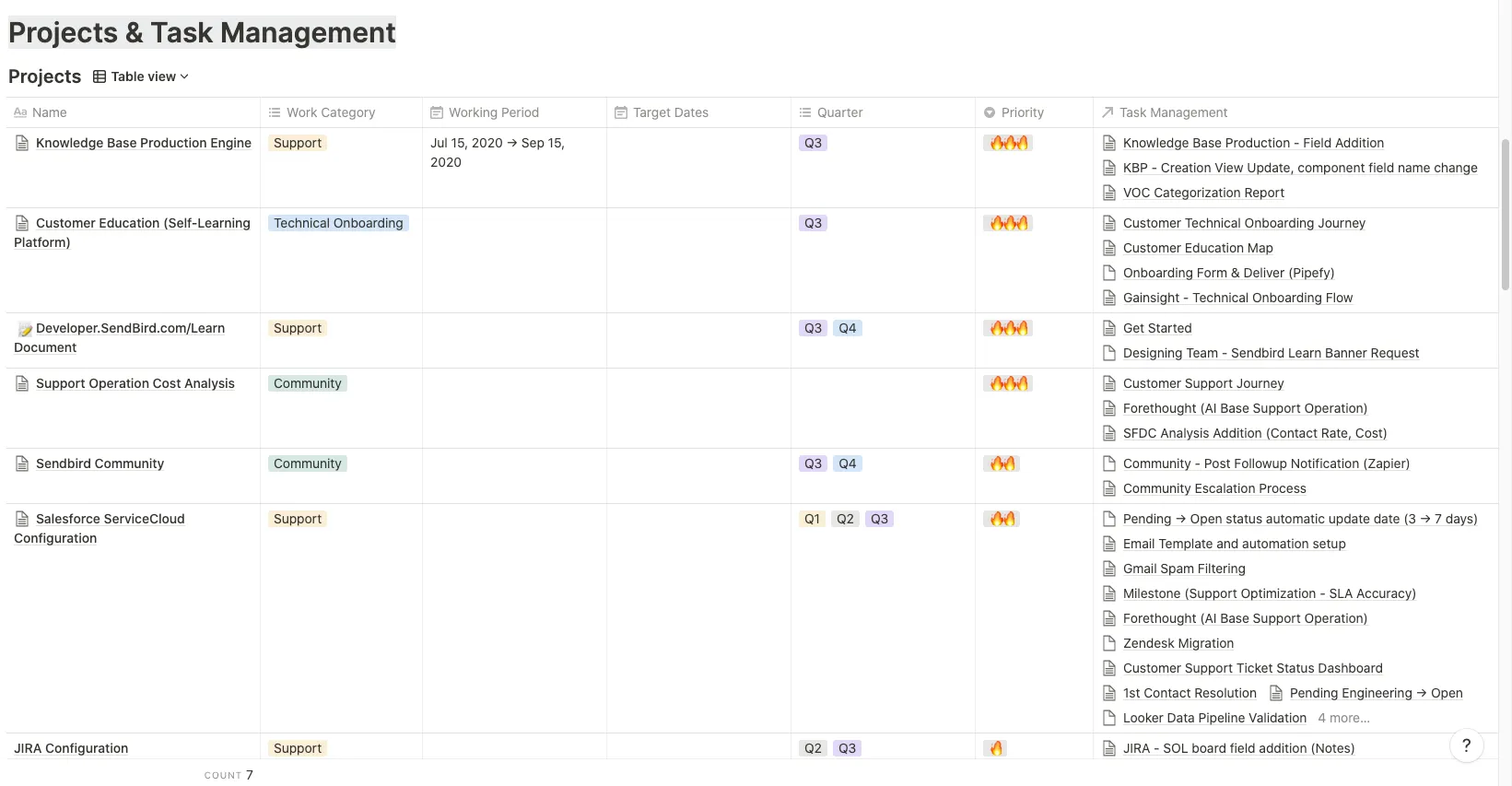The height and width of the screenshot is (786, 1512).
Task: Open the Gmail Spam Filtering task link
Action: coord(1183,569)
